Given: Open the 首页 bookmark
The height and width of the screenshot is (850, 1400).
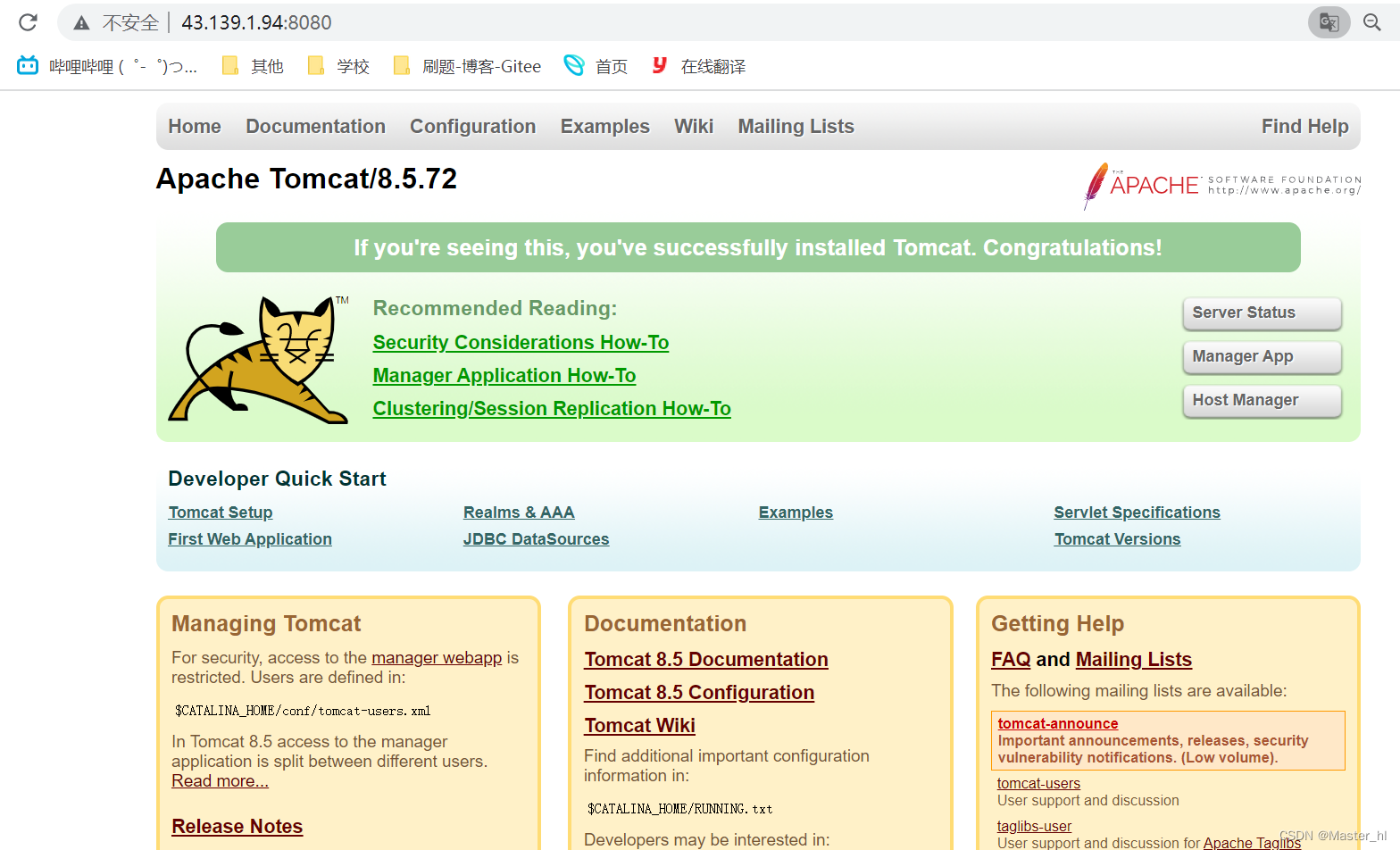Looking at the screenshot, I should pos(596,66).
